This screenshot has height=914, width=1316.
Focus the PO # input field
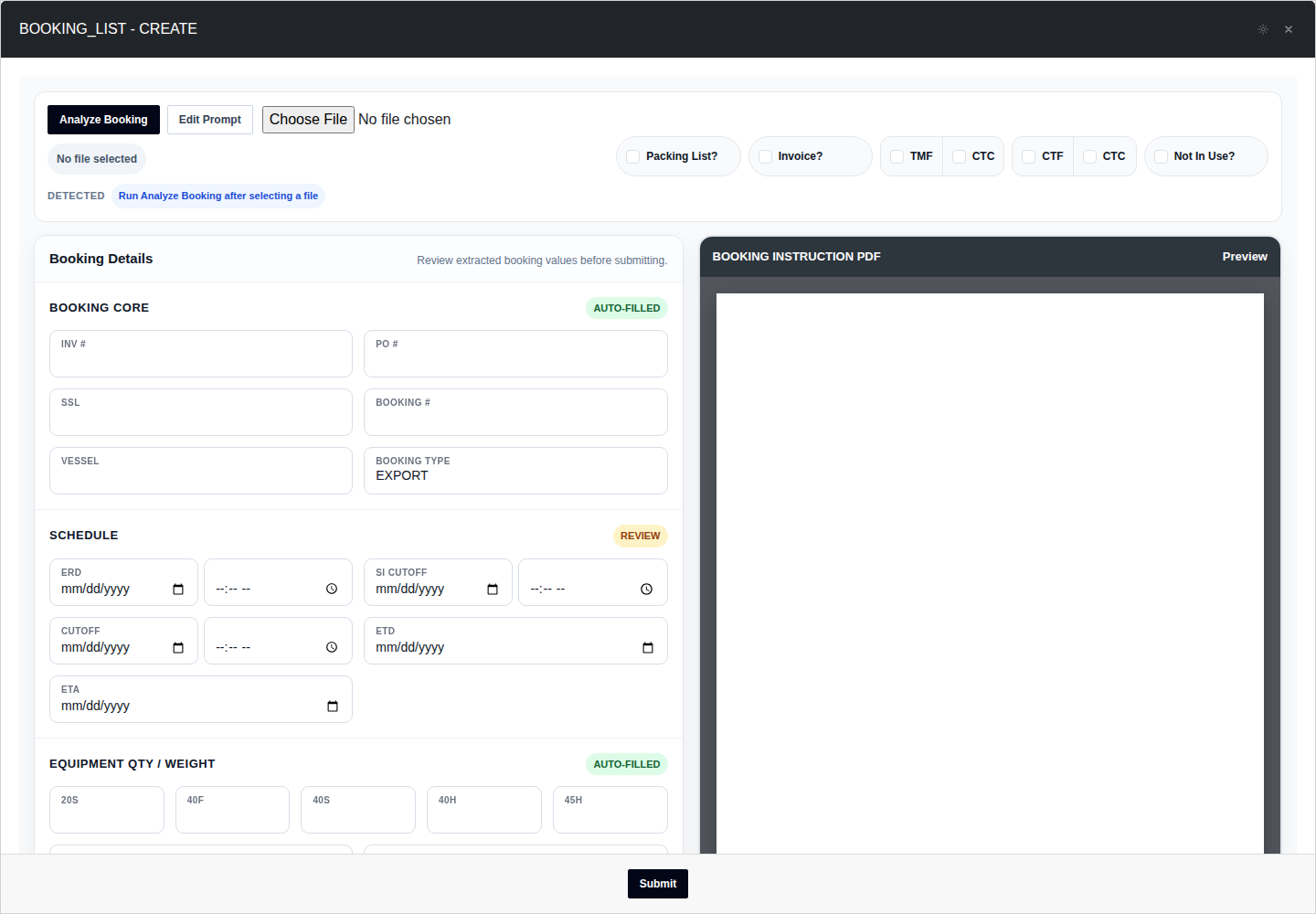pyautogui.click(x=515, y=354)
